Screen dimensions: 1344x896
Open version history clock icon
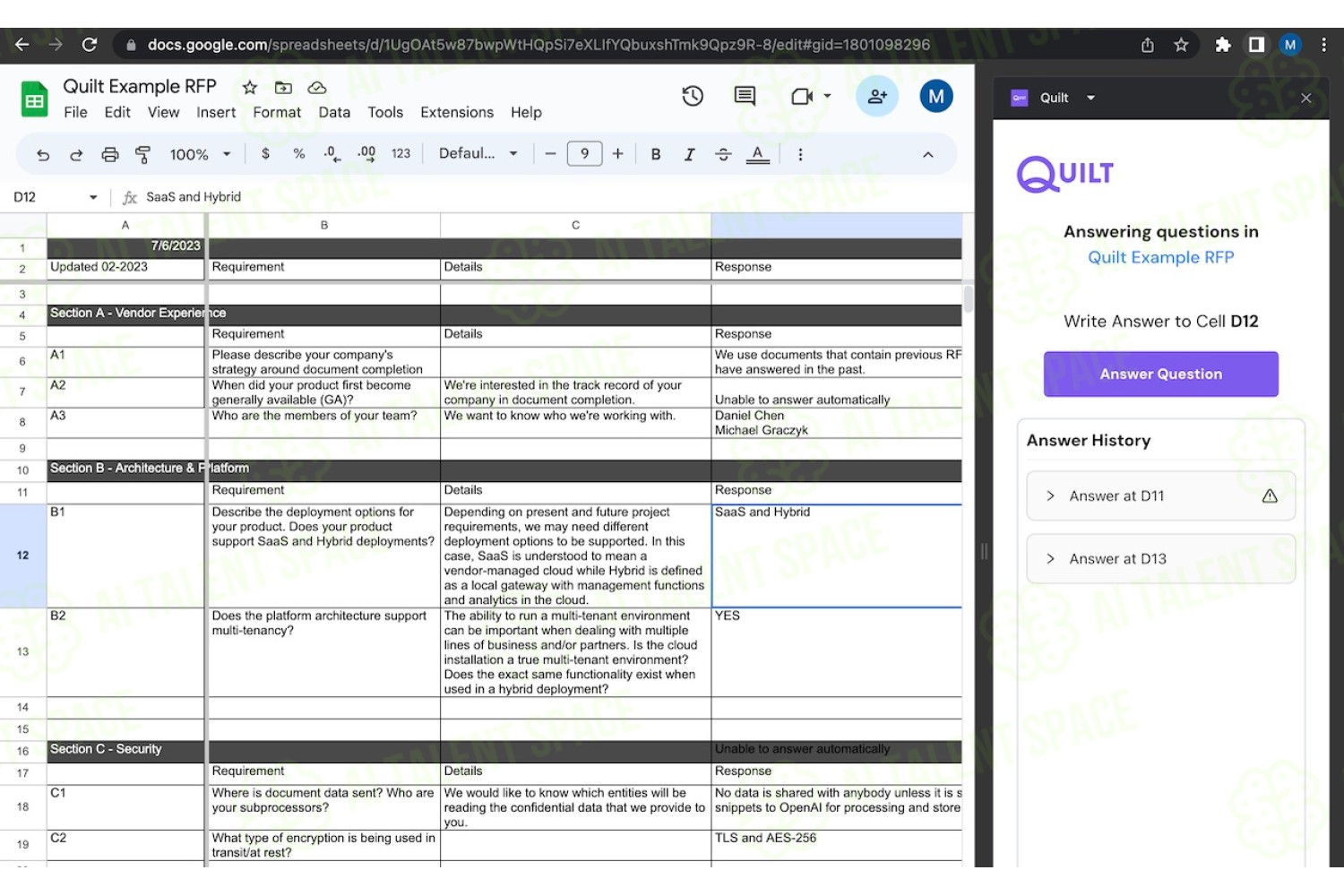coord(693,96)
